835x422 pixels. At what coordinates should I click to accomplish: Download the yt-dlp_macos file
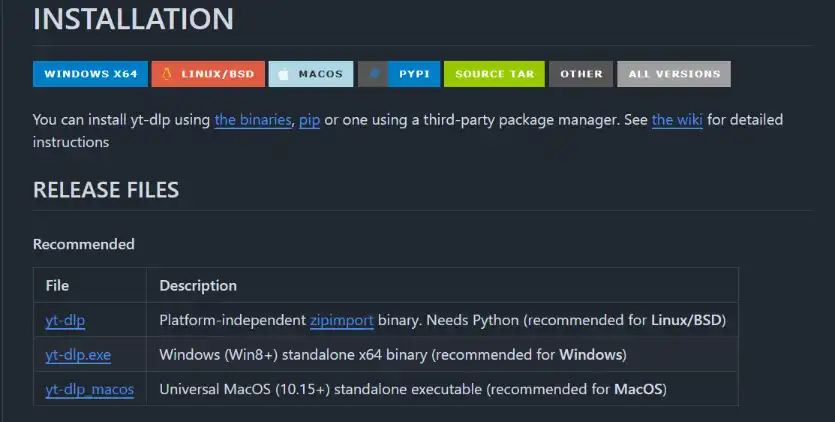pos(89,388)
